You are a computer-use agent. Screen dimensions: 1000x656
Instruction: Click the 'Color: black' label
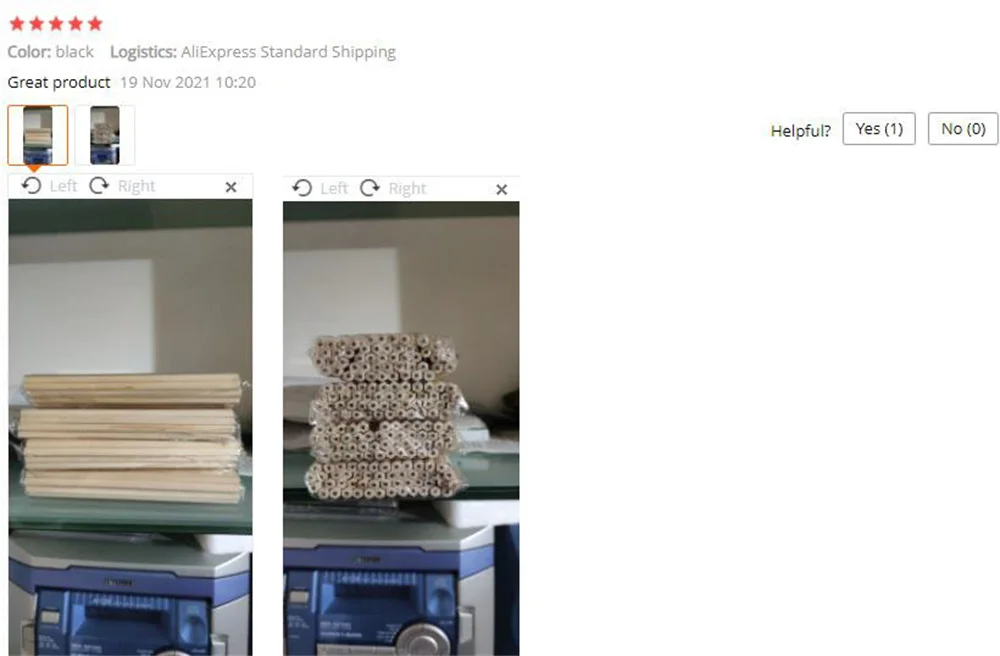click(50, 52)
